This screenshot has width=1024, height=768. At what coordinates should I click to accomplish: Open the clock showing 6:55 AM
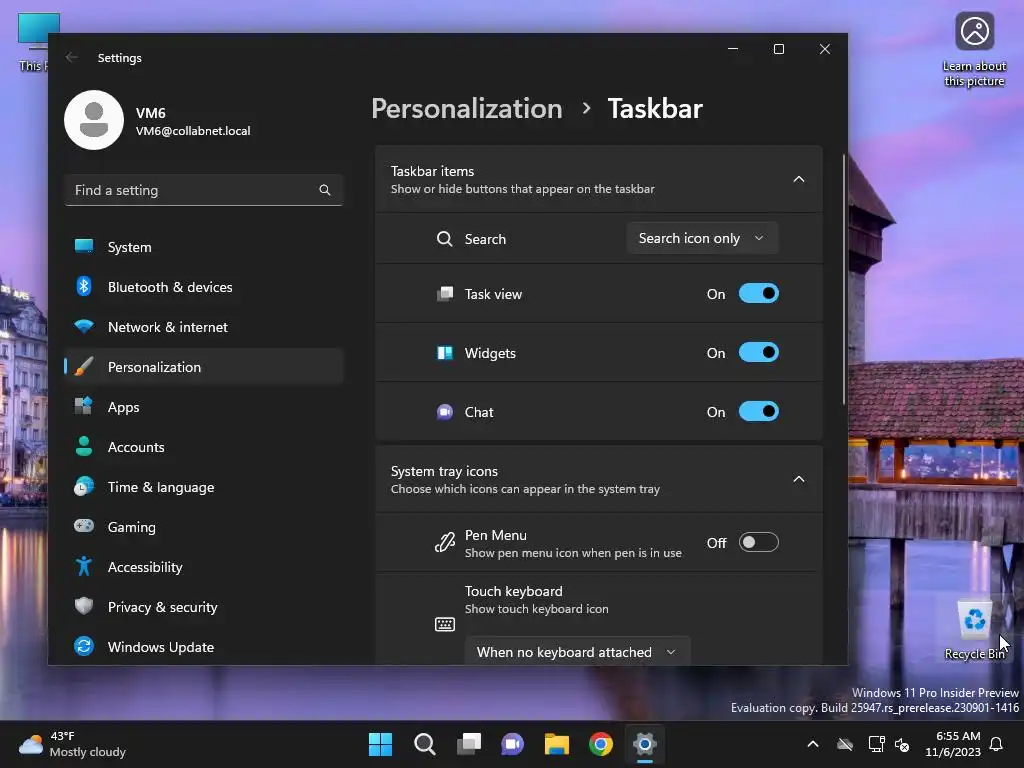[953, 744]
